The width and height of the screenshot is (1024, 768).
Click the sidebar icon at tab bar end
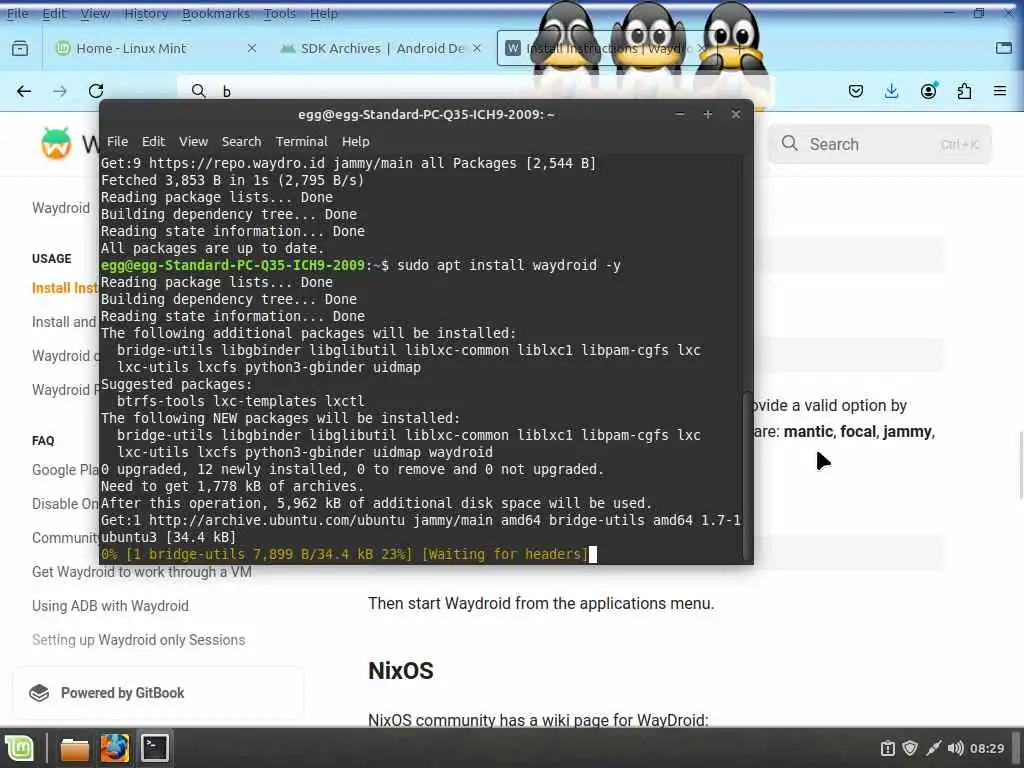tap(1004, 48)
